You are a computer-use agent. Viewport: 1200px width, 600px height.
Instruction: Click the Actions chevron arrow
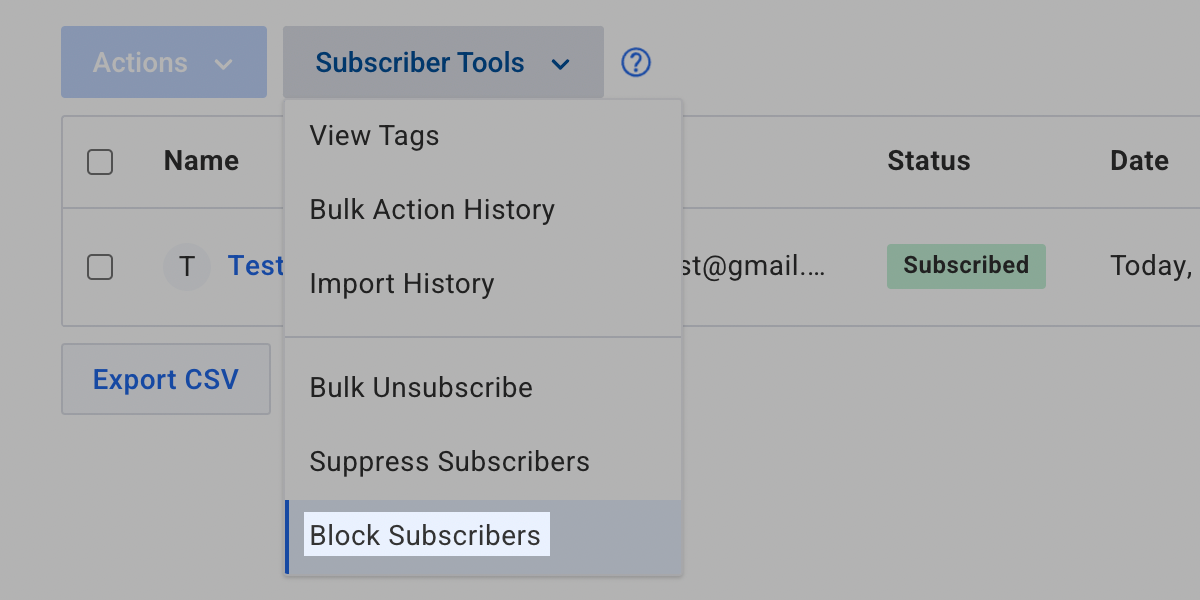click(x=223, y=65)
